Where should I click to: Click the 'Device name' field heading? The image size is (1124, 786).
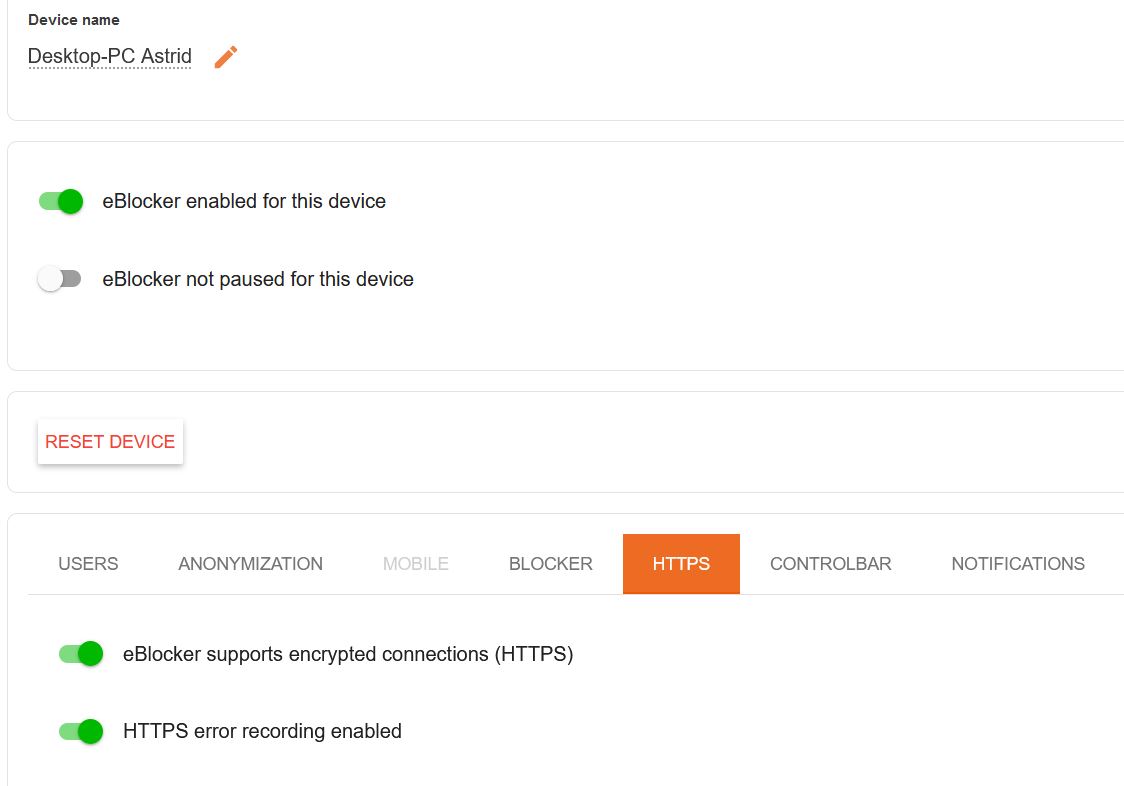74,20
